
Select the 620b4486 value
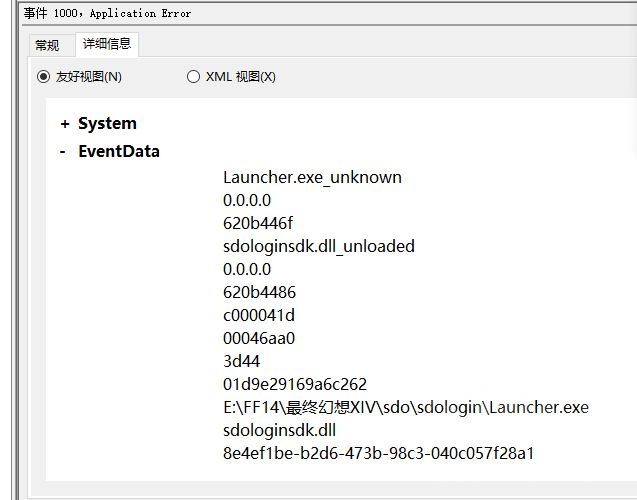(259, 292)
